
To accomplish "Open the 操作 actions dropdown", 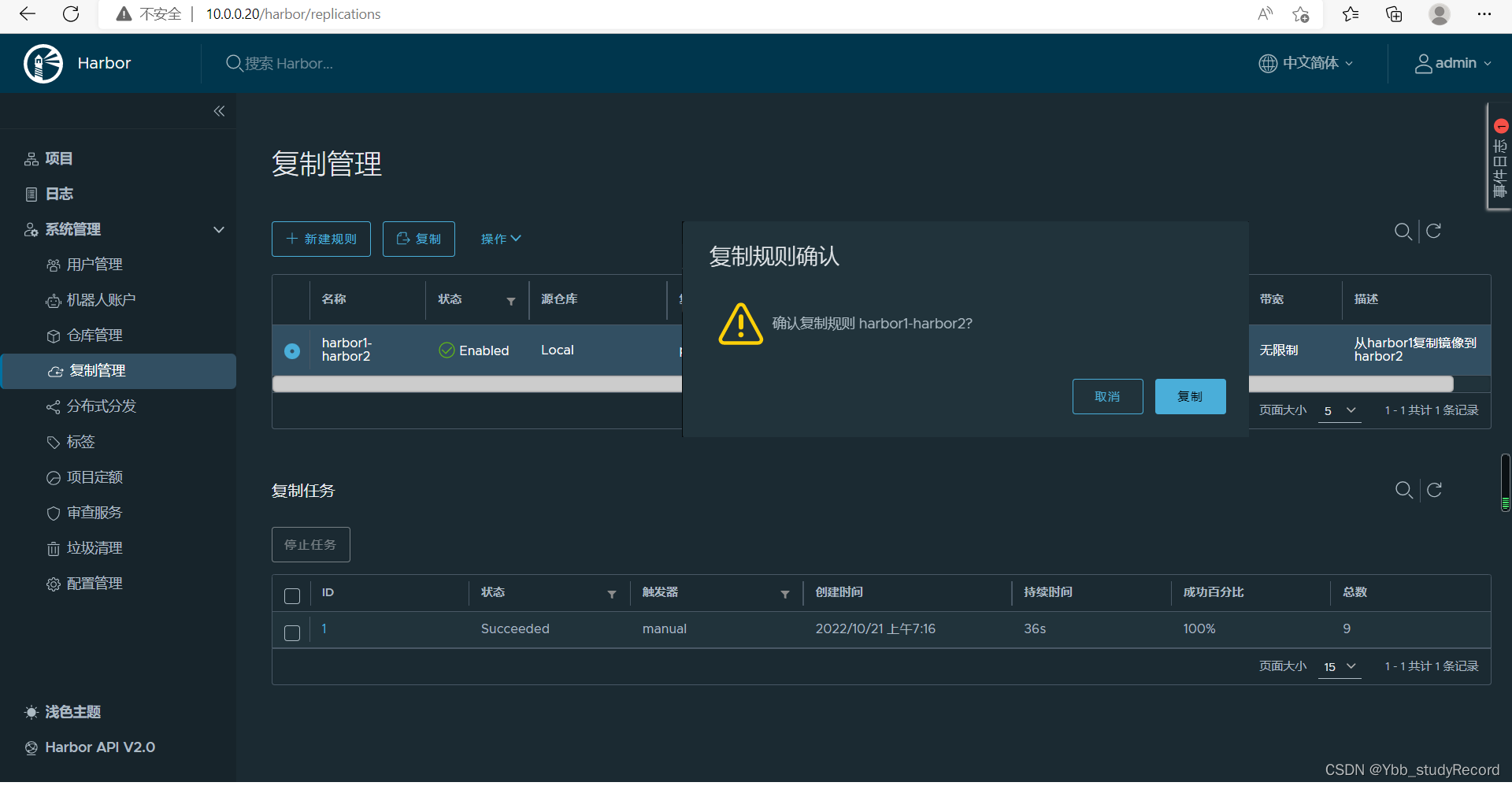I will click(501, 239).
